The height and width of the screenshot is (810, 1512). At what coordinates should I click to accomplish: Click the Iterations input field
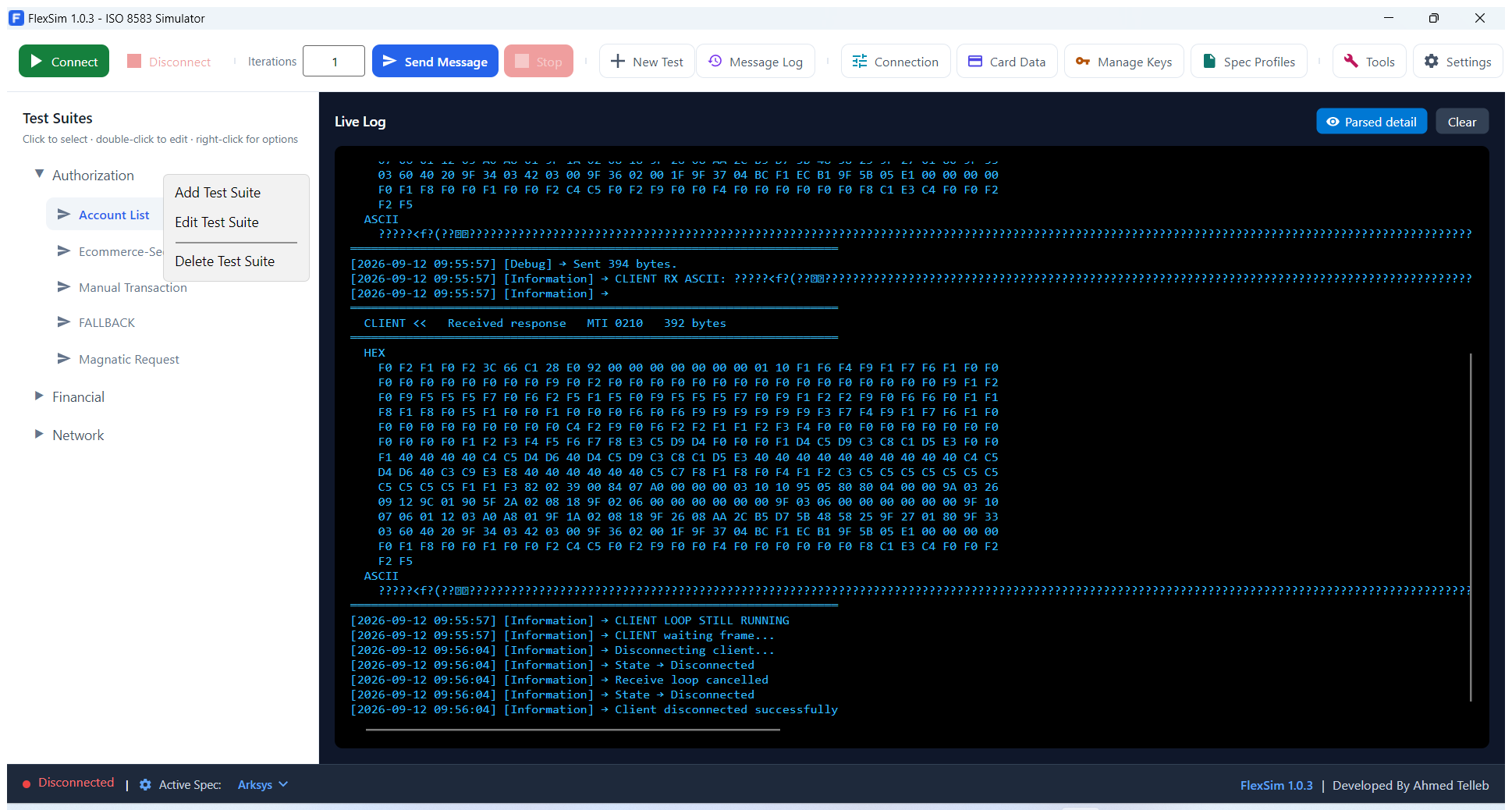[x=334, y=61]
